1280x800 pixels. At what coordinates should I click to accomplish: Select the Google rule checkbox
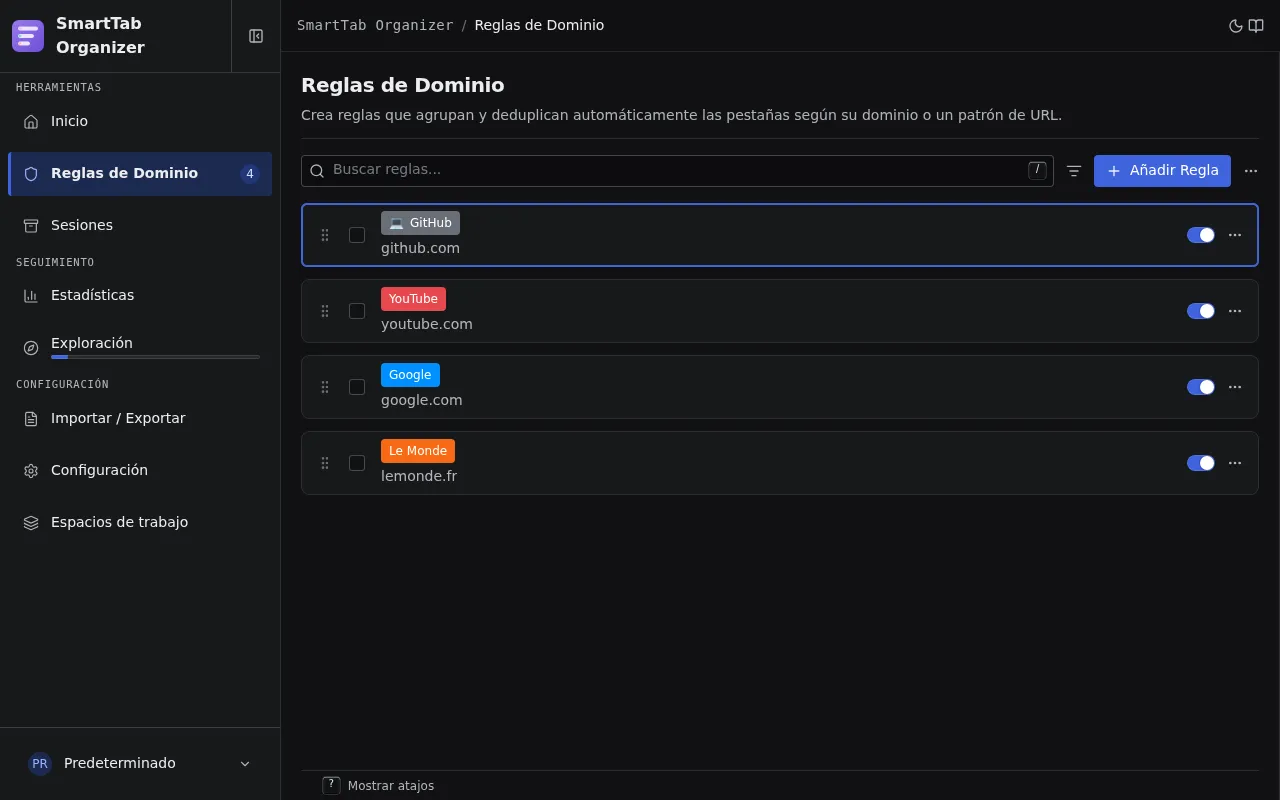(x=357, y=387)
